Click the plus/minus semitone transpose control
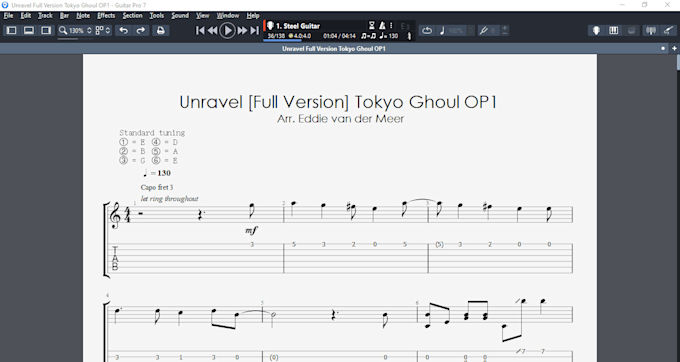This screenshot has height=362, width=680. tap(505, 30)
